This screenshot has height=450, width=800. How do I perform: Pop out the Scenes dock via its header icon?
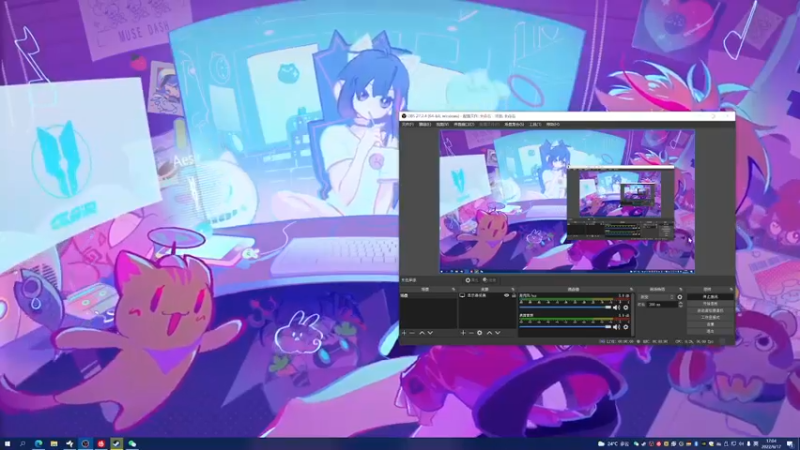(x=453, y=289)
